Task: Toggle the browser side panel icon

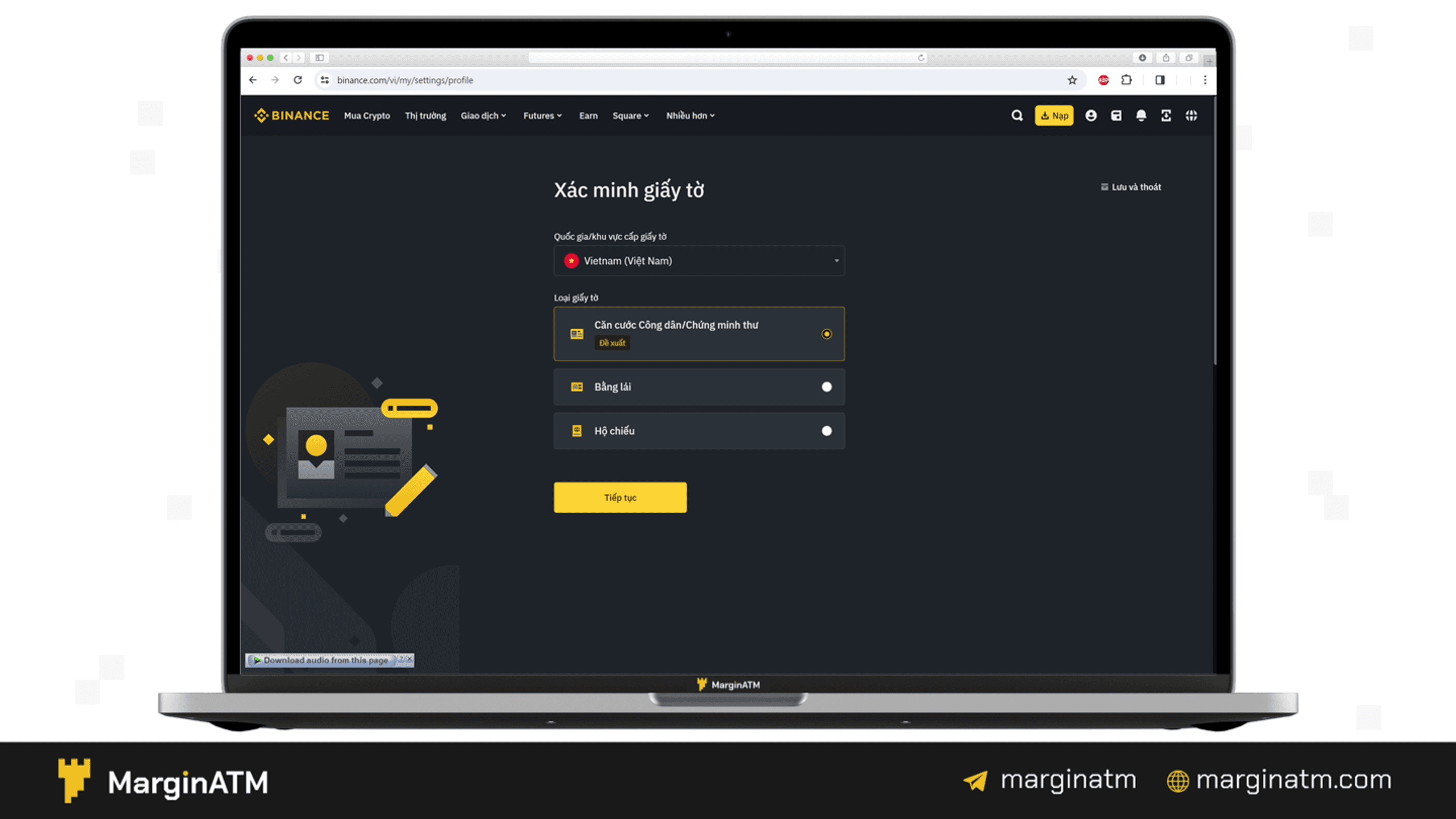Action: 1160,80
